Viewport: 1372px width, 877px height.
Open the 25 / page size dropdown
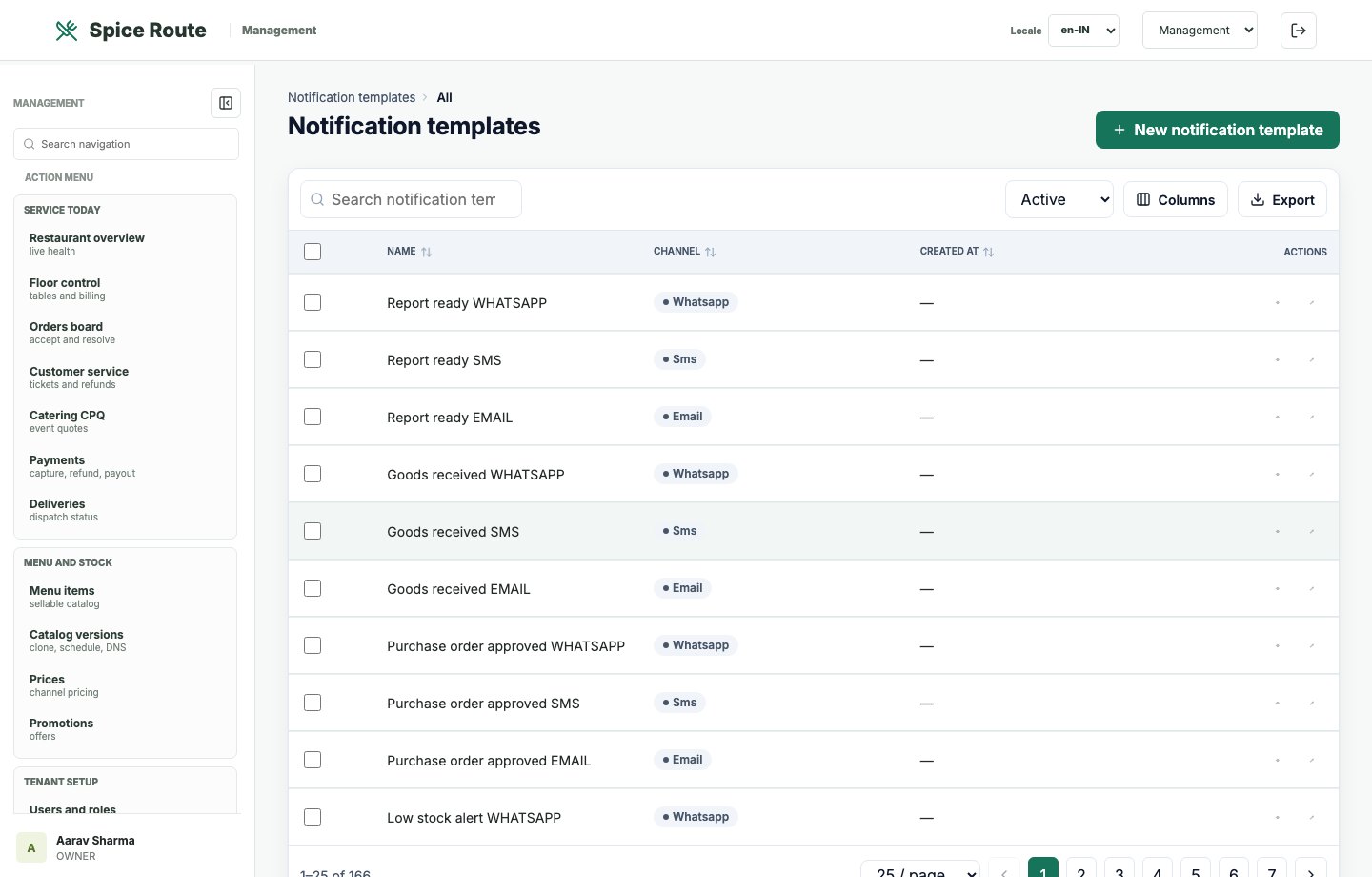click(x=920, y=869)
